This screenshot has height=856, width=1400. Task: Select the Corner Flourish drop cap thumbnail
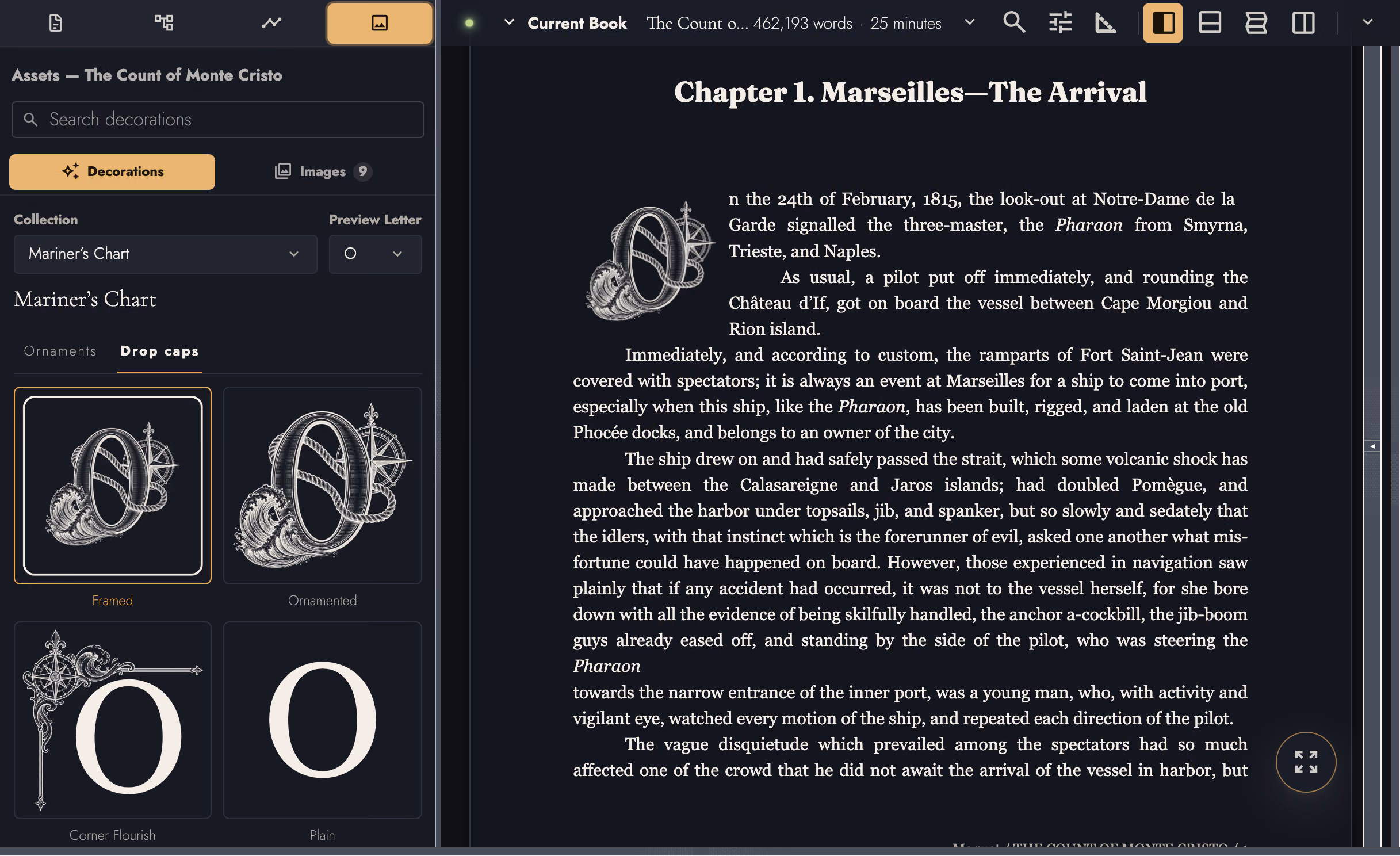pos(113,720)
